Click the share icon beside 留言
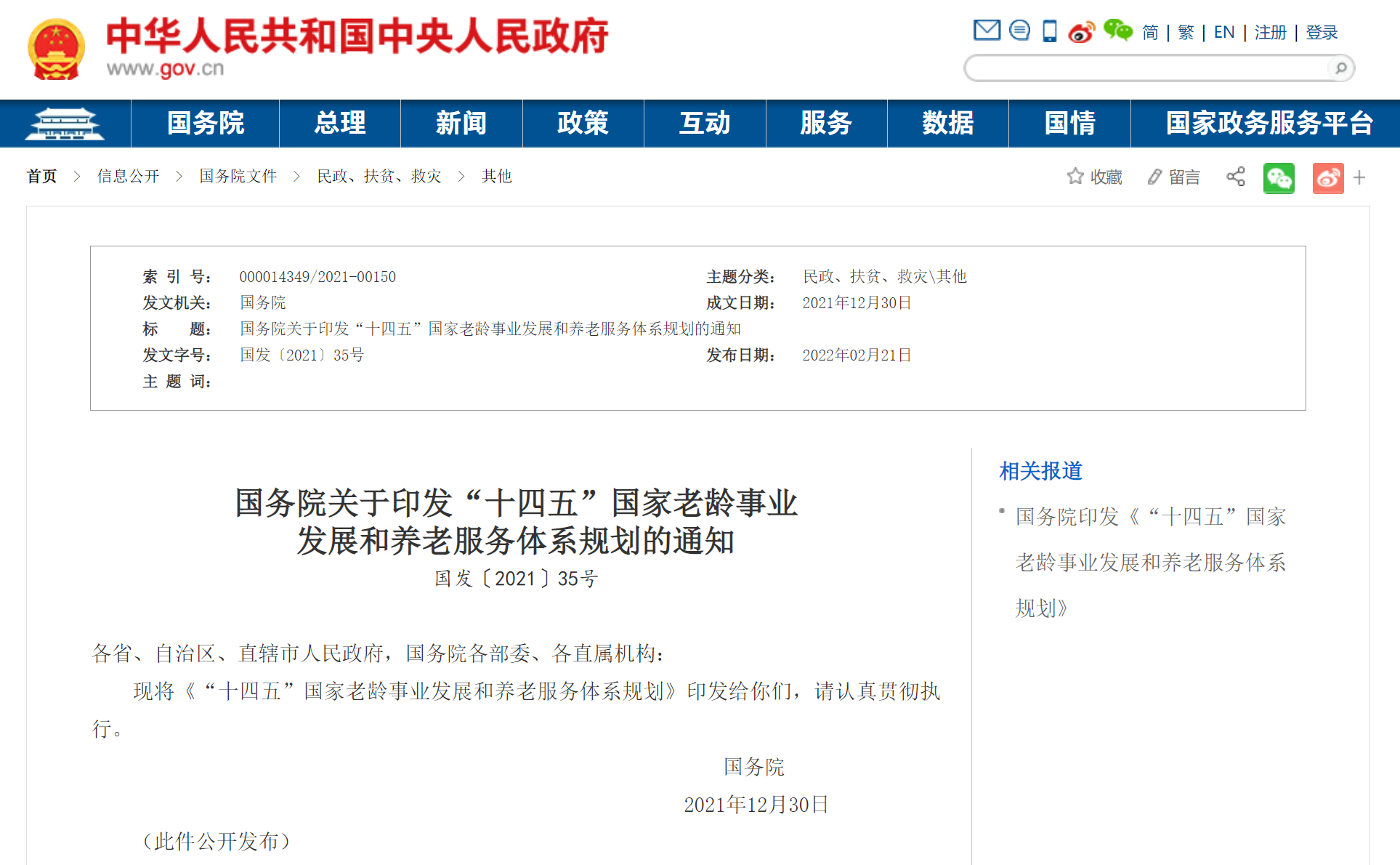The width and height of the screenshot is (1400, 865). coord(1235,177)
